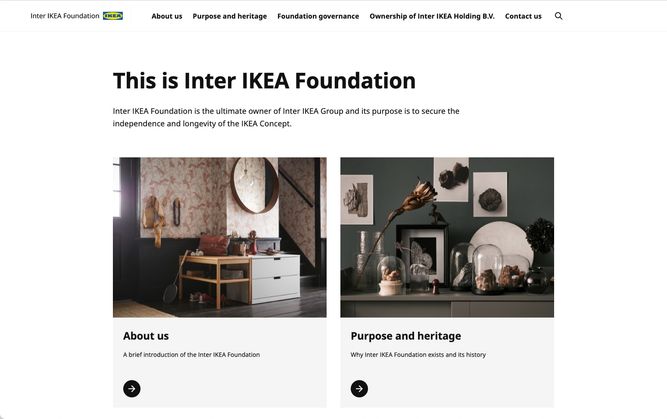Click 'A brief introduction of the Inter IKEA Foundation'

(x=191, y=354)
